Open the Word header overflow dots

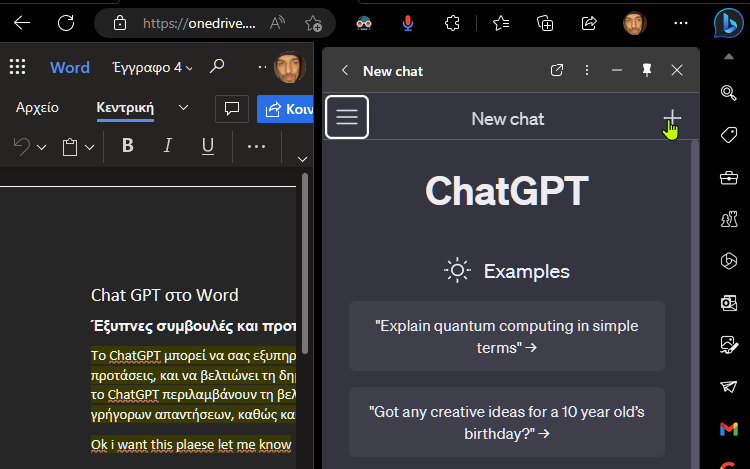[x=263, y=67]
